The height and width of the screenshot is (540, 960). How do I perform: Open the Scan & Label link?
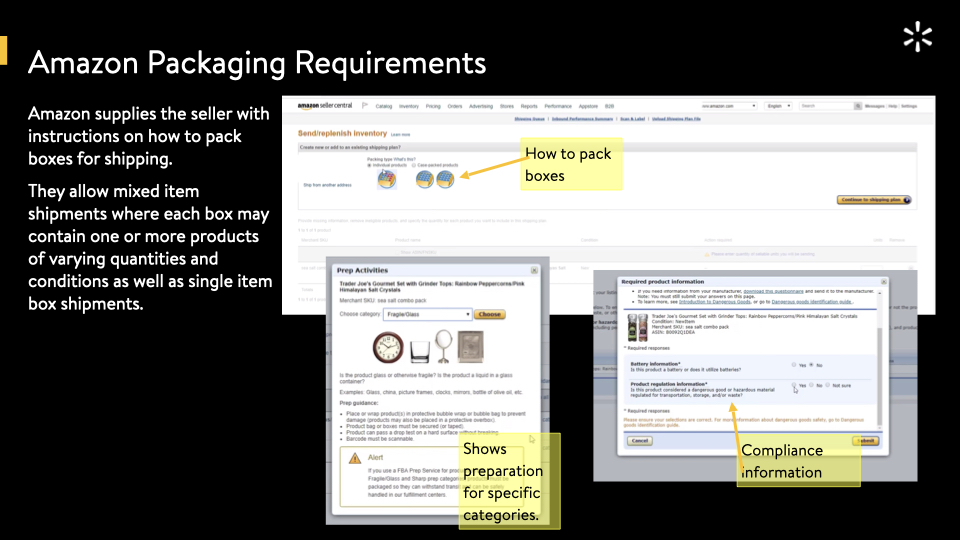pyautogui.click(x=632, y=119)
